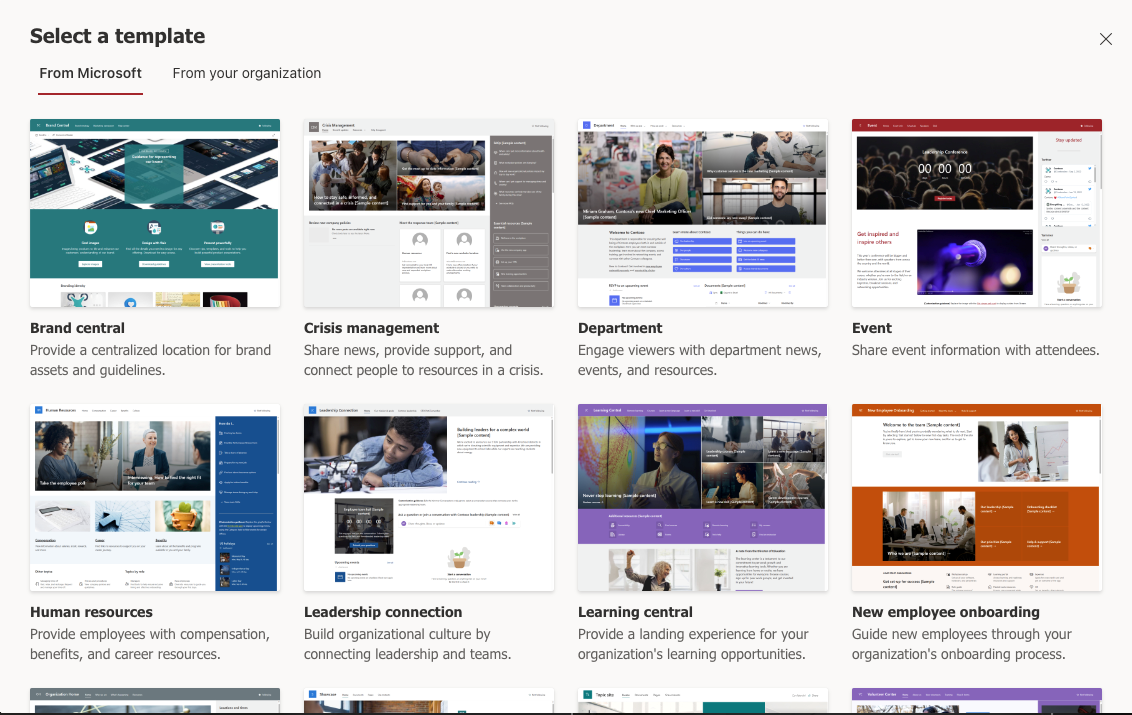1132x715 pixels.
Task: Choose the Learning central template preview
Action: pos(702,497)
